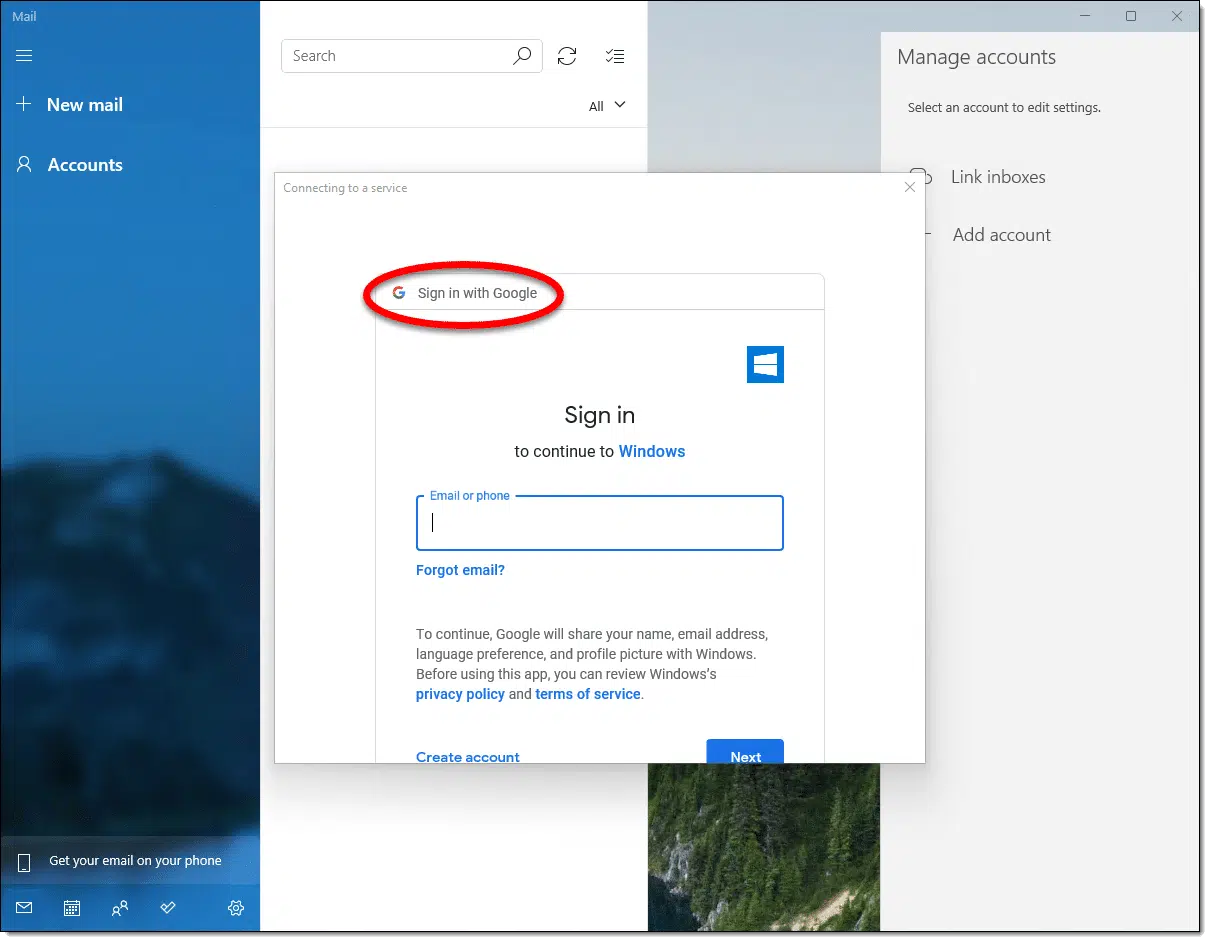The height and width of the screenshot is (942, 1210).
Task: Click the Google G logo
Action: tap(399, 293)
